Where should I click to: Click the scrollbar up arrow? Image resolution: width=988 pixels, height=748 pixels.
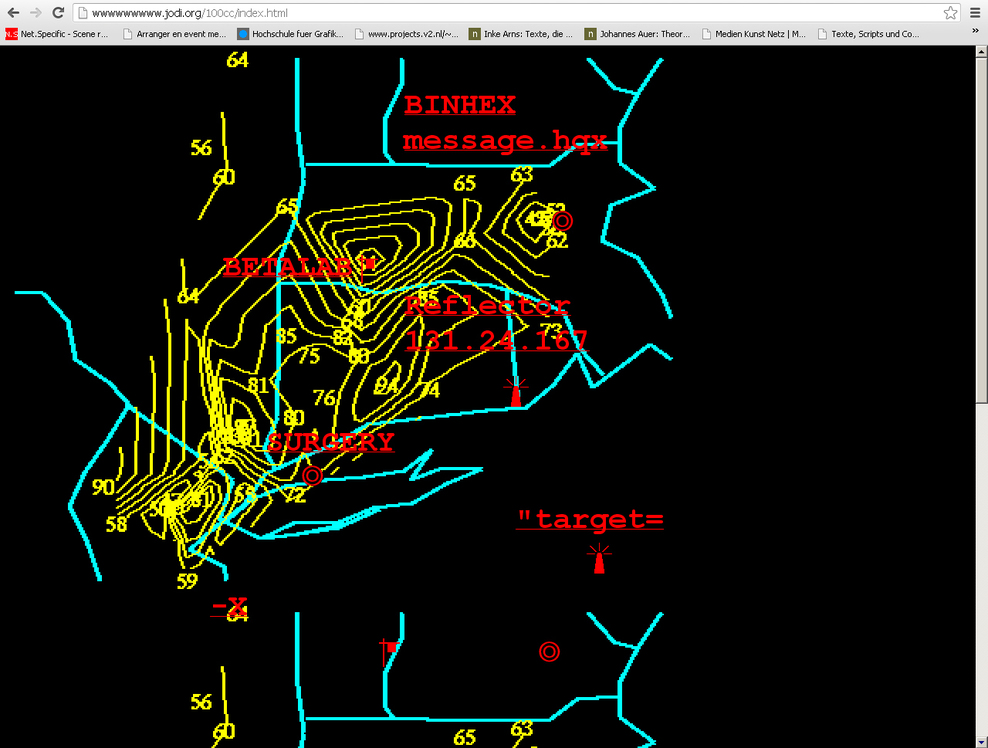981,52
